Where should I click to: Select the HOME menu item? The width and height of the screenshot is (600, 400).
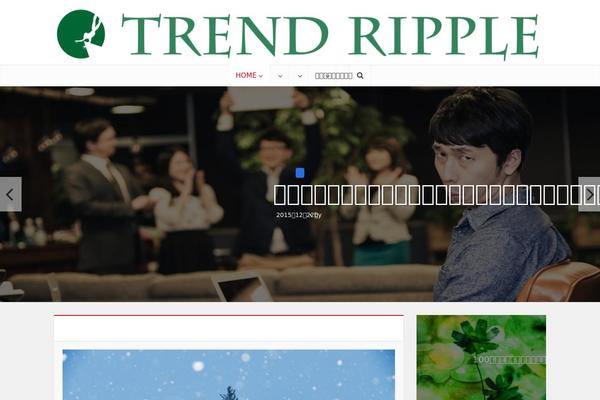point(246,75)
